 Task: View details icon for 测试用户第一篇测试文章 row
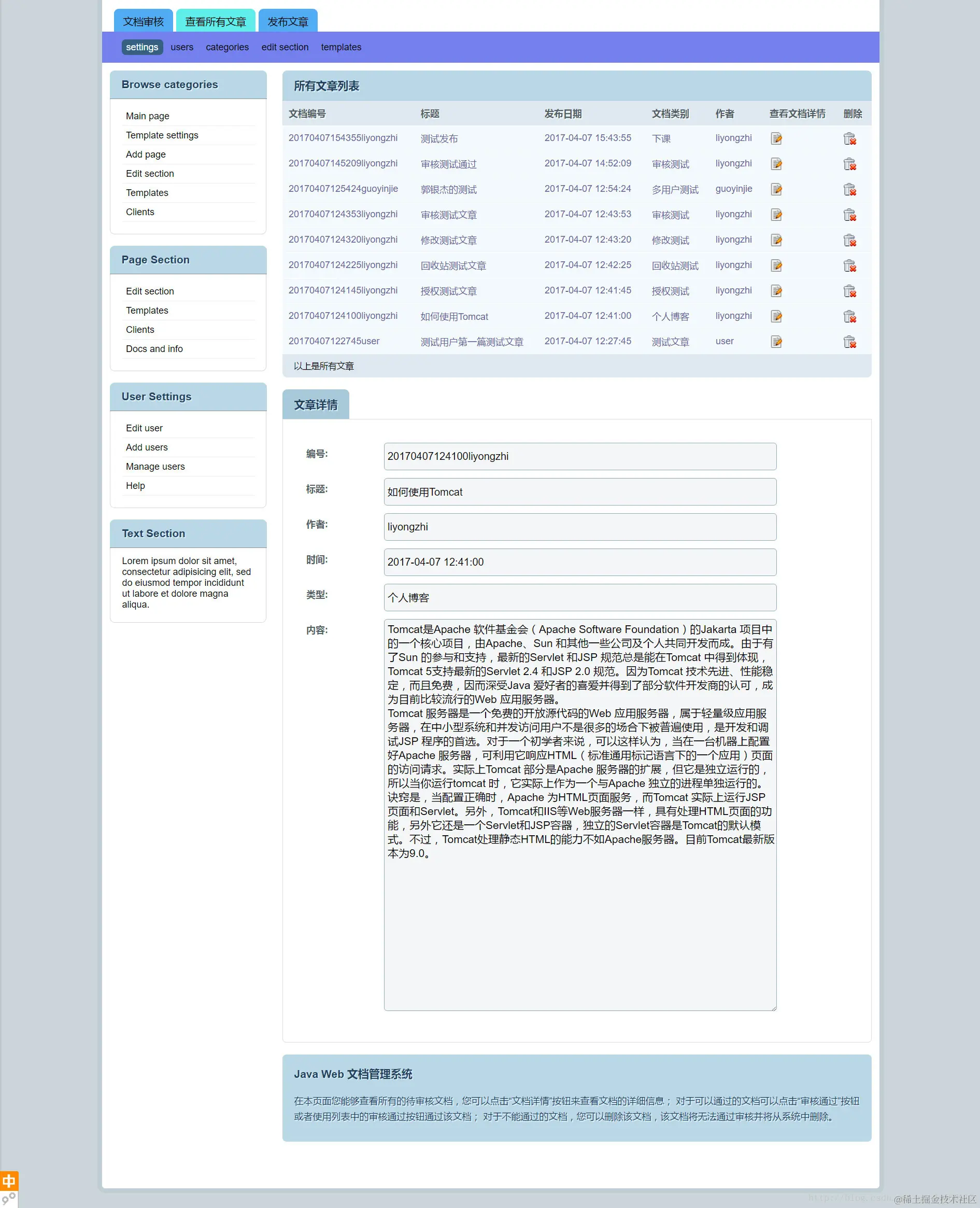click(776, 342)
